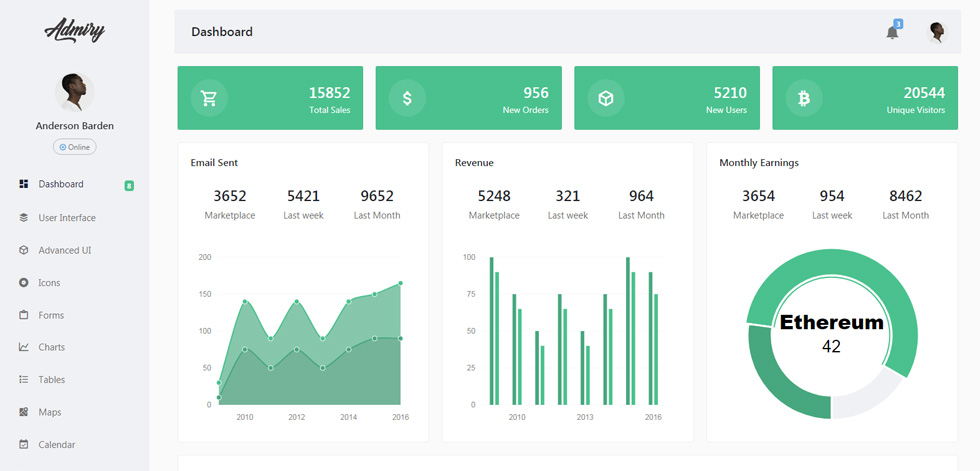Expand the Charts sidebar section

pyautogui.click(x=51, y=347)
